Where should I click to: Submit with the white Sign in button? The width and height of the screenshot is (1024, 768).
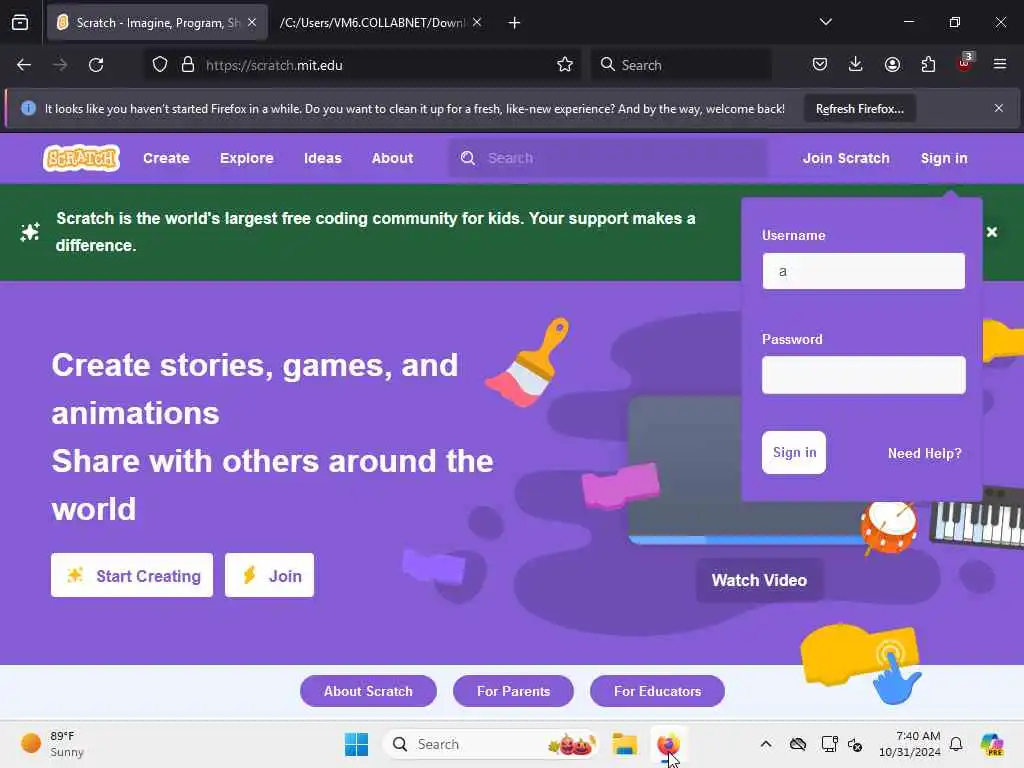point(794,452)
